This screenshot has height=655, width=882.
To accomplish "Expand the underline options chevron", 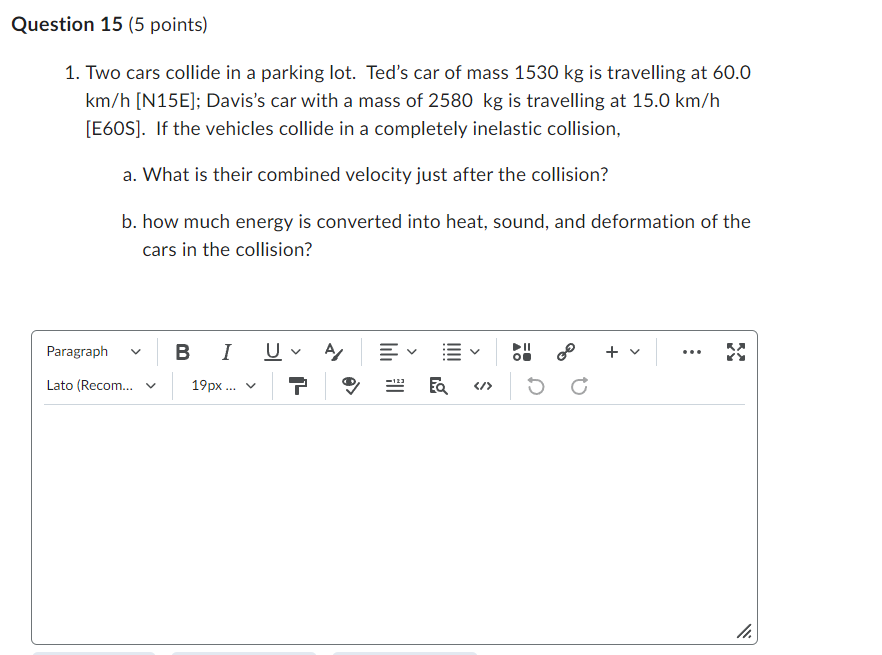I will [295, 351].
